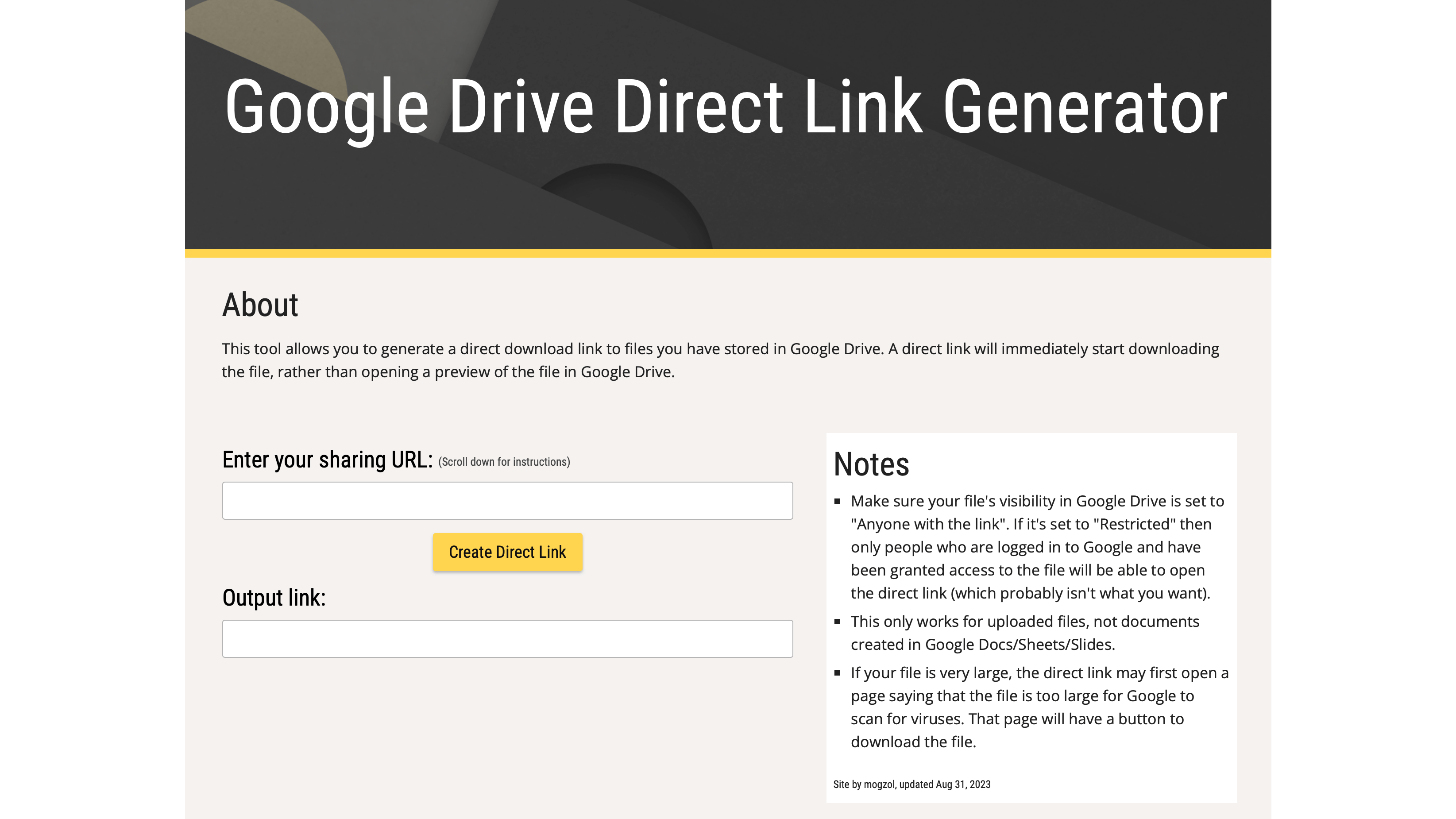Click the yellow divider bar under the header
1456x819 pixels.
727,253
